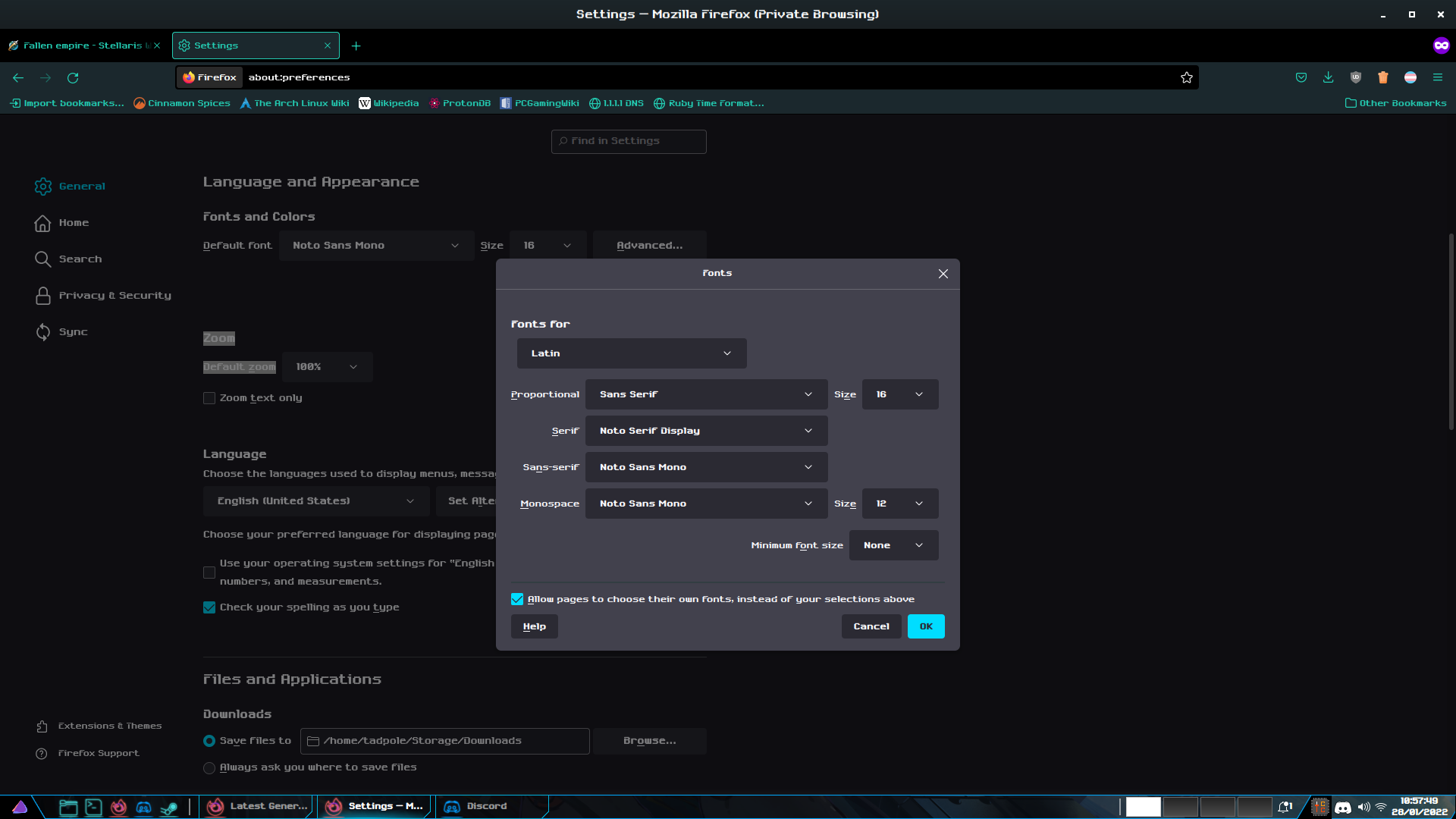Open the Home settings category

62,223
